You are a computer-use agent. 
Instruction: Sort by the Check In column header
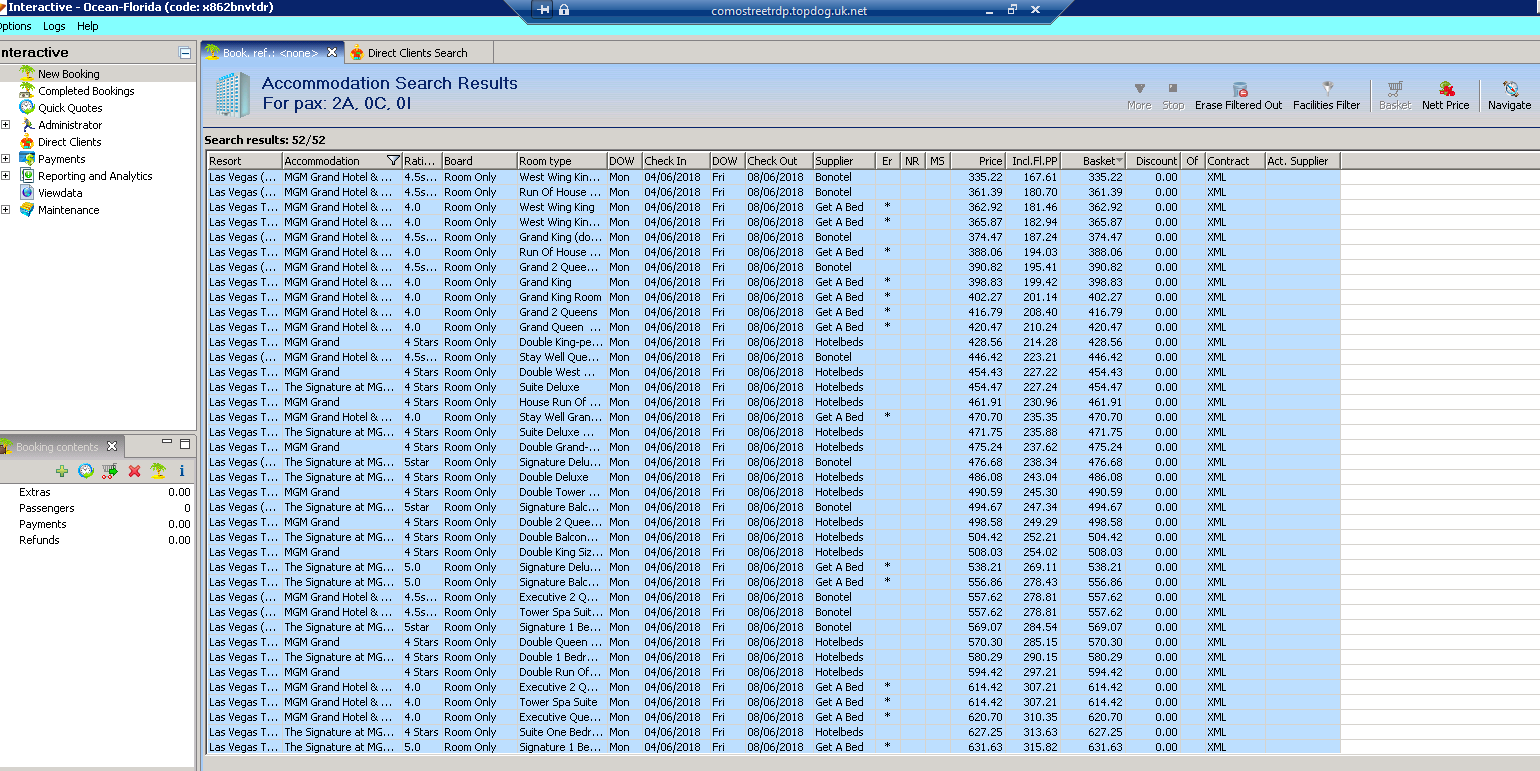tap(676, 161)
